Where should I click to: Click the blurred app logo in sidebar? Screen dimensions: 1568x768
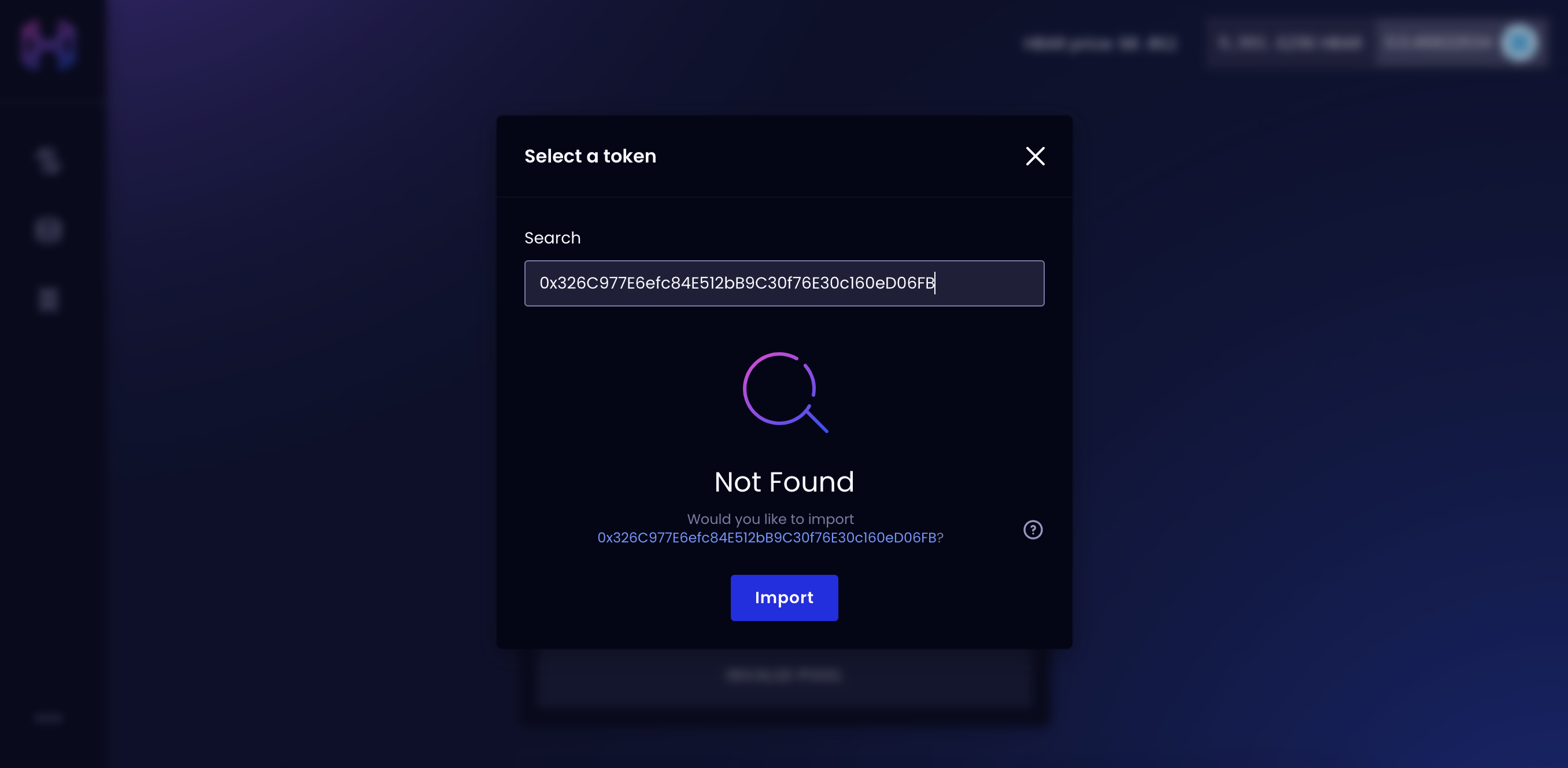pos(48,44)
